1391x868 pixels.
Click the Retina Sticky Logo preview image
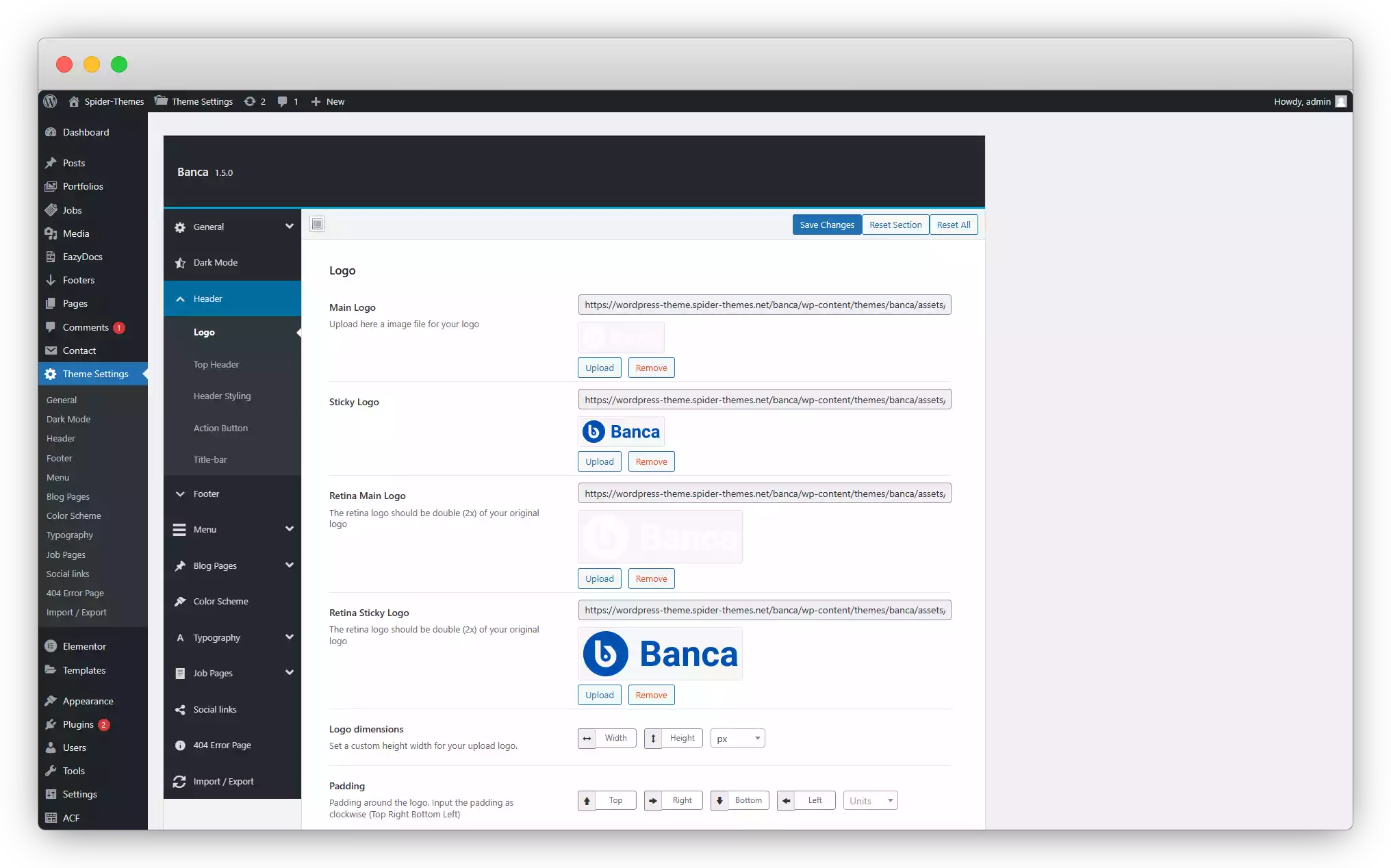[660, 654]
